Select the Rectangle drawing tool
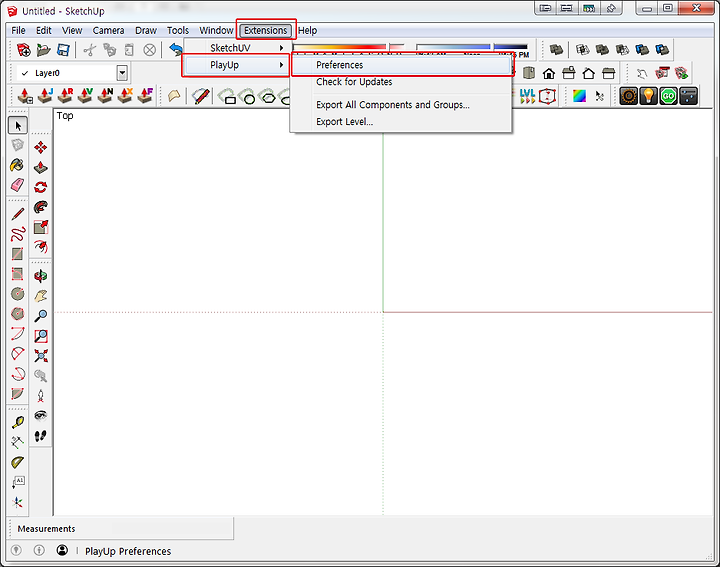Screen dimensions: 720x567 tap(17, 254)
